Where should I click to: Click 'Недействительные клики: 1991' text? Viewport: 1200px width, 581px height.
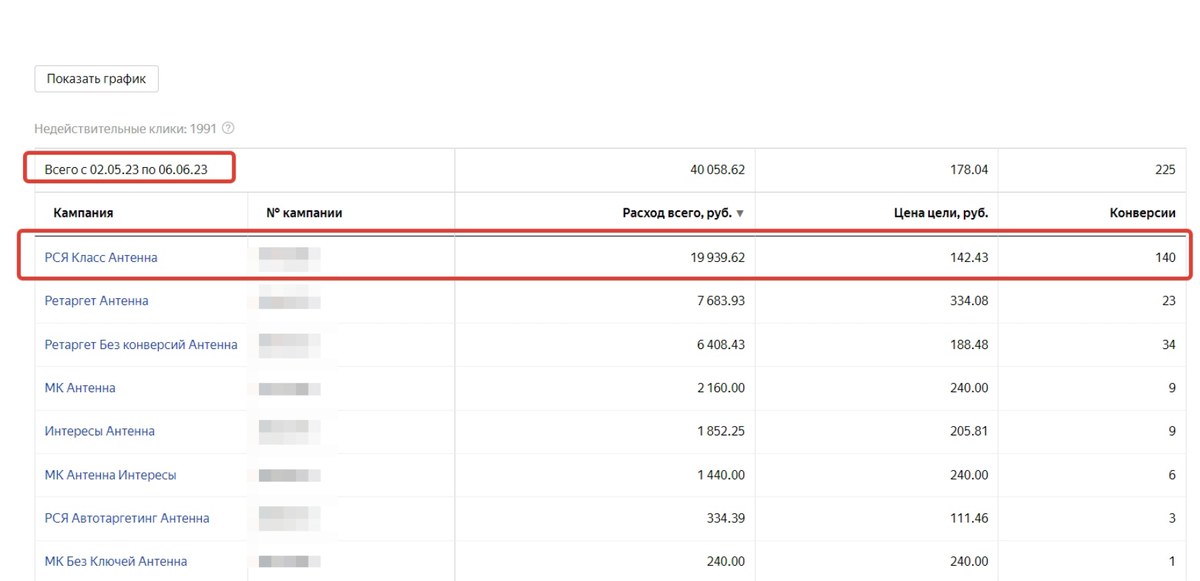[x=125, y=128]
